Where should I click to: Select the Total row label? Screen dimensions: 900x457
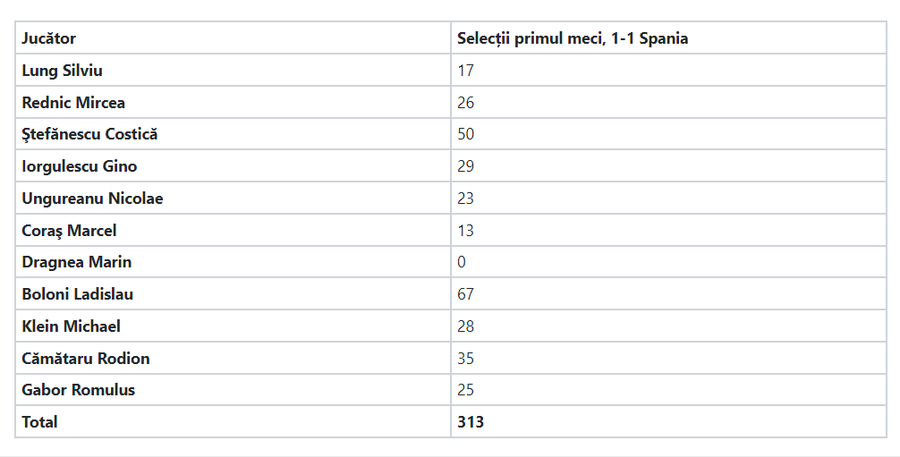[x=233, y=422]
